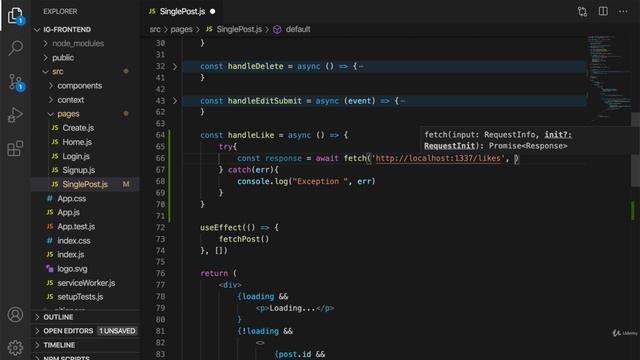The width and height of the screenshot is (640, 360).
Task: Click the return keyword on line 76
Action: (x=214, y=273)
